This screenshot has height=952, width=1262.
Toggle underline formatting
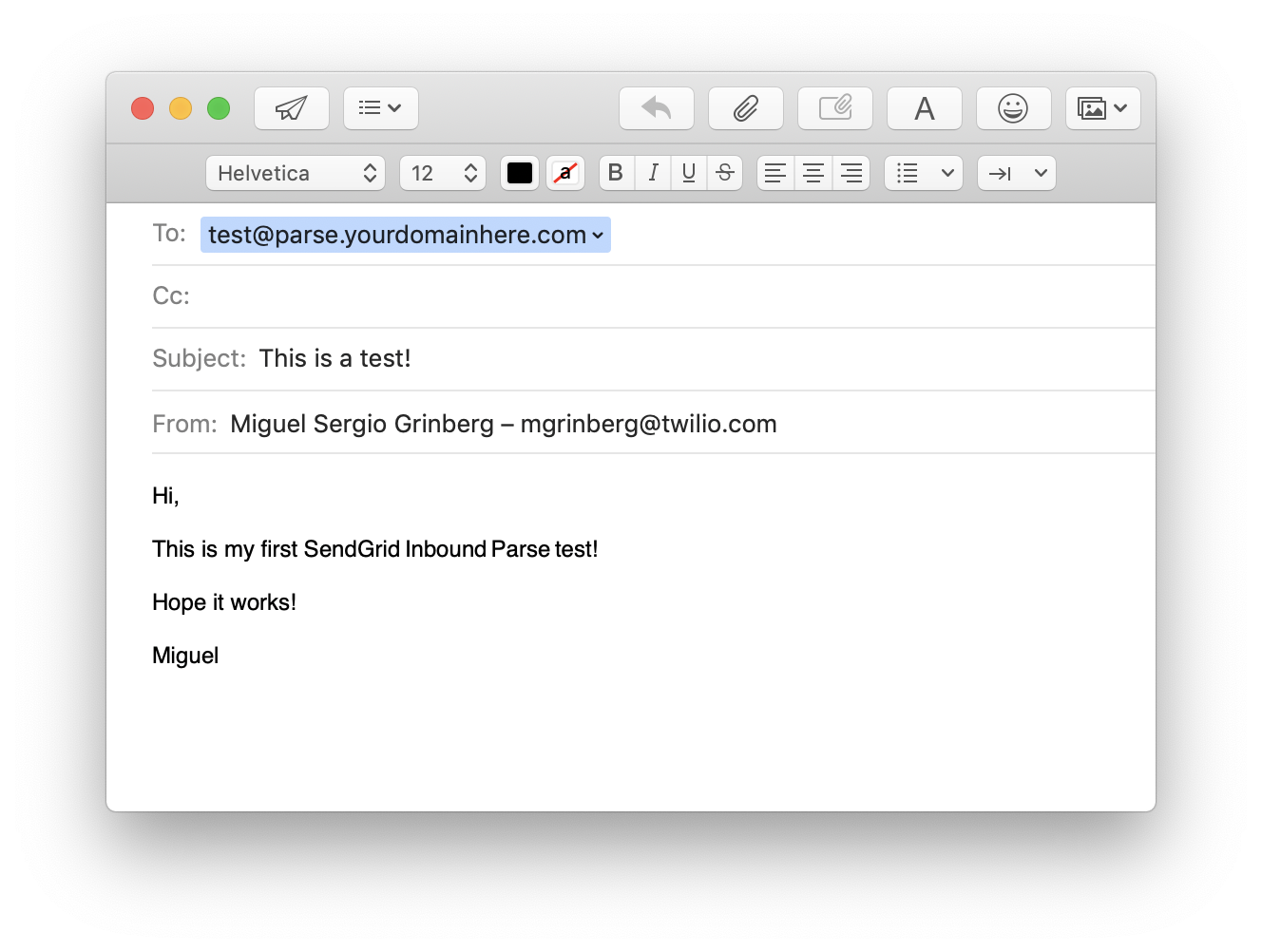689,173
